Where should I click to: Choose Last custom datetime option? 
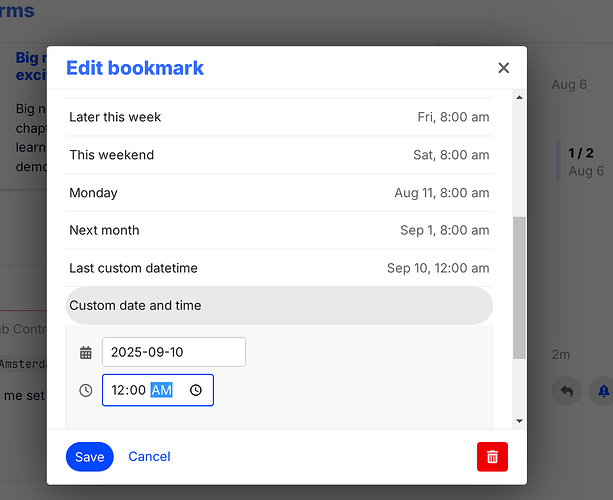[x=279, y=268]
